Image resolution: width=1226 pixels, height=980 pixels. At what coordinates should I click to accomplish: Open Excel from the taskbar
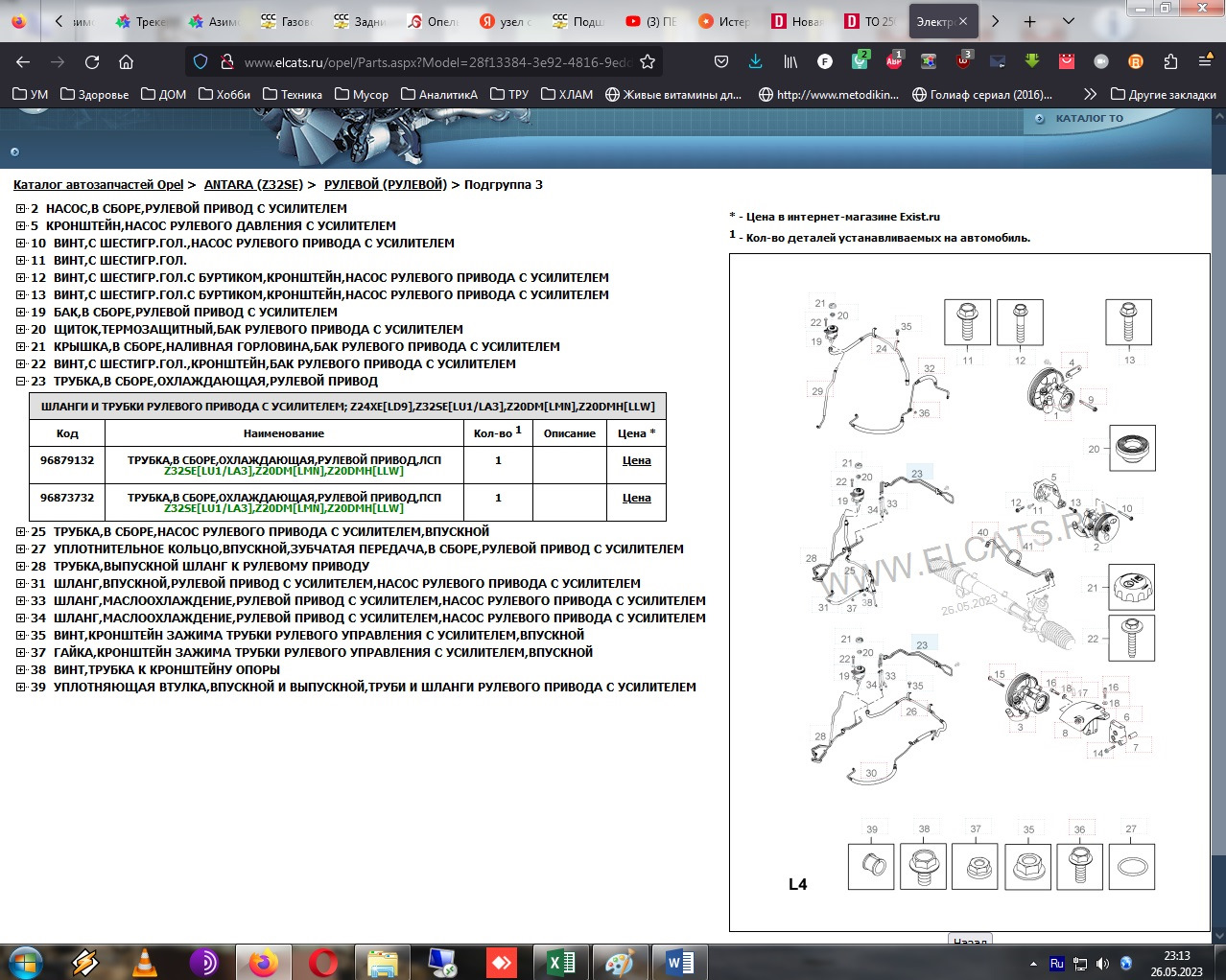560,962
